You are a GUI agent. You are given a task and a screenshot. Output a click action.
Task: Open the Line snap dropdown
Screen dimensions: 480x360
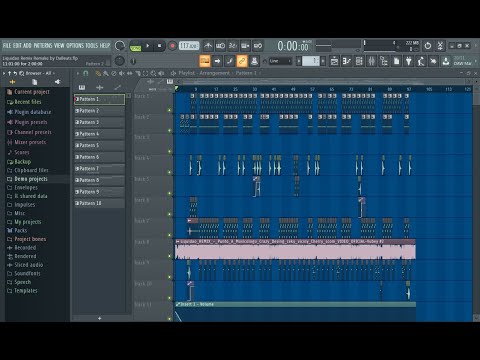[280, 61]
